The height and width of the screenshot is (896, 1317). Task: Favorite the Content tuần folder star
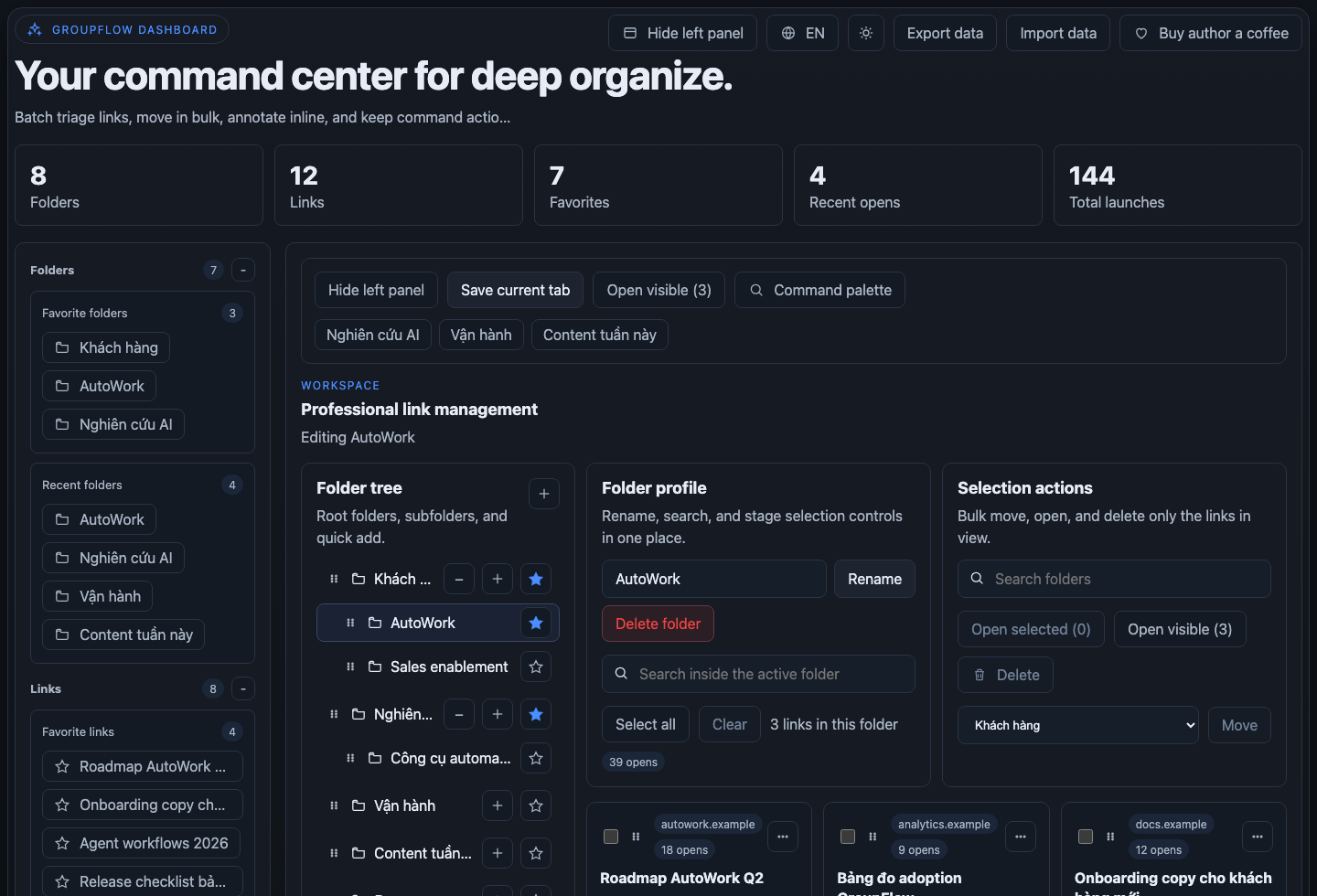536,853
